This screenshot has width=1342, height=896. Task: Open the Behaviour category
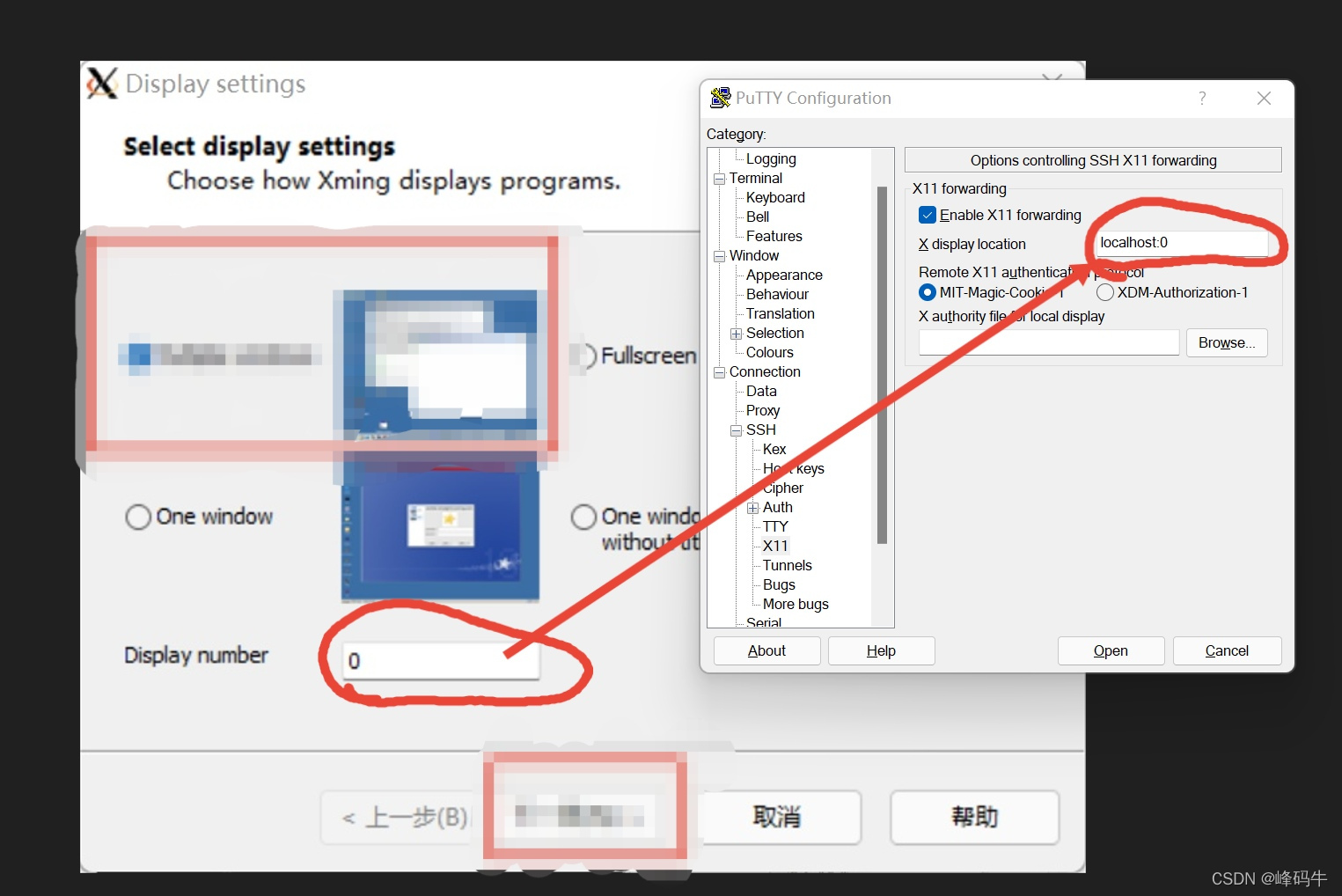[777, 295]
